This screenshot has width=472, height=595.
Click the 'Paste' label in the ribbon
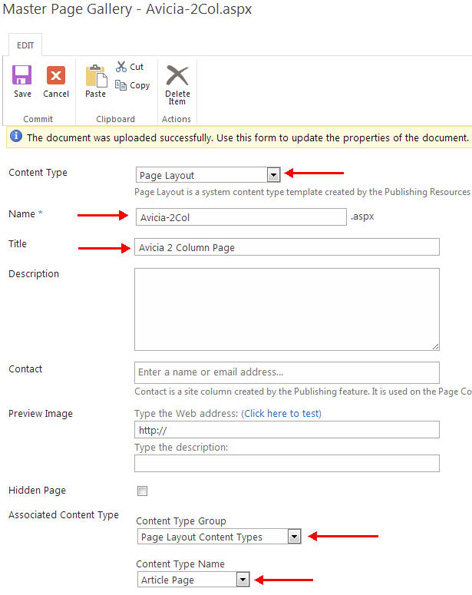point(95,94)
